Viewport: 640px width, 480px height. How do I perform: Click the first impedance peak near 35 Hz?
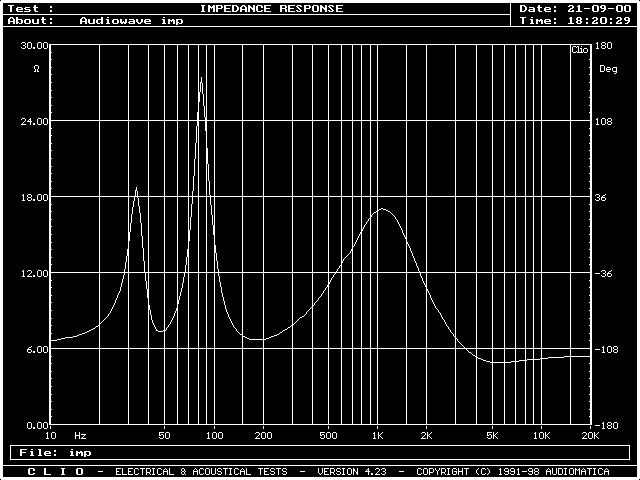point(136,188)
